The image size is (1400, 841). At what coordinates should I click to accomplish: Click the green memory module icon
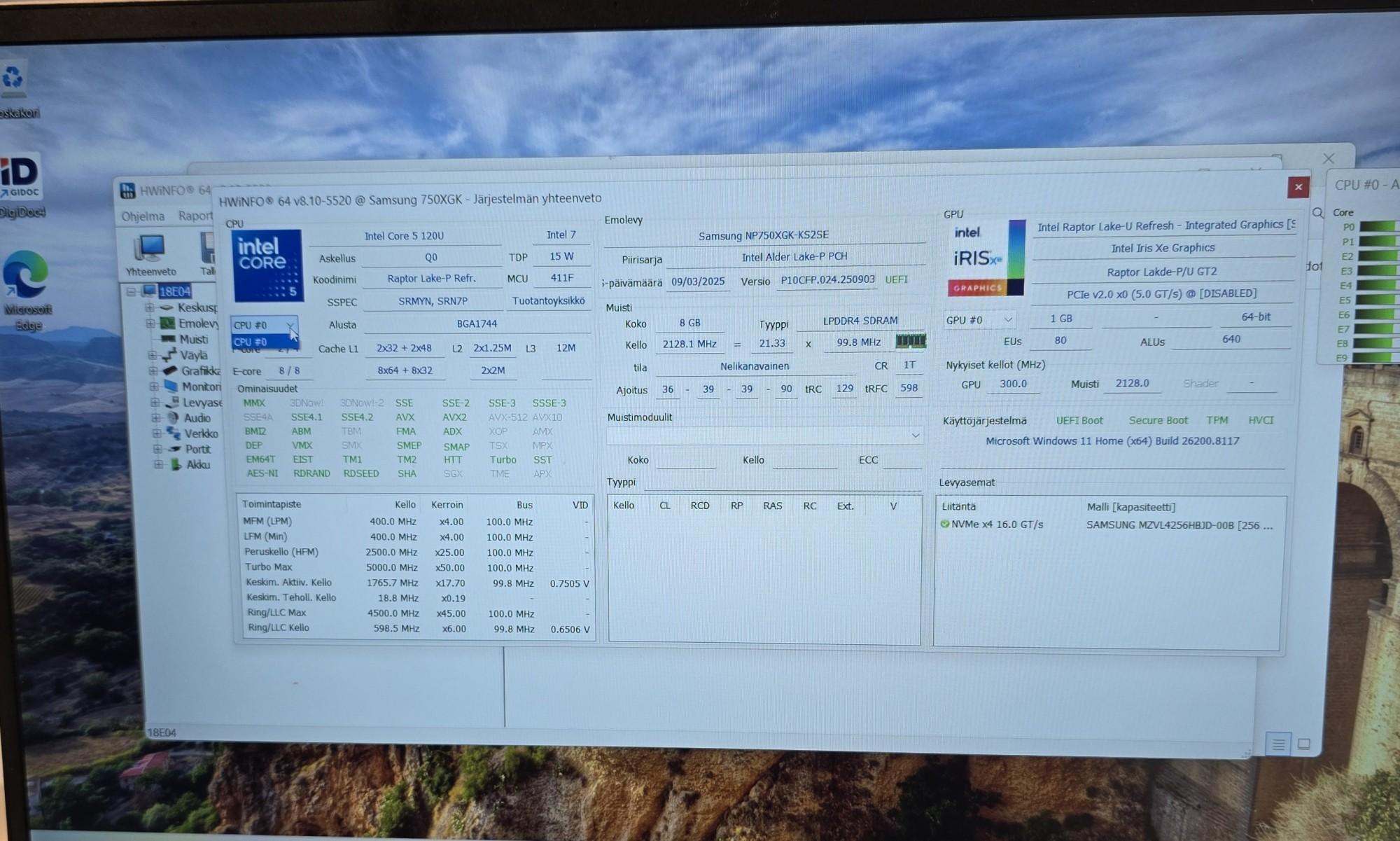click(x=911, y=341)
